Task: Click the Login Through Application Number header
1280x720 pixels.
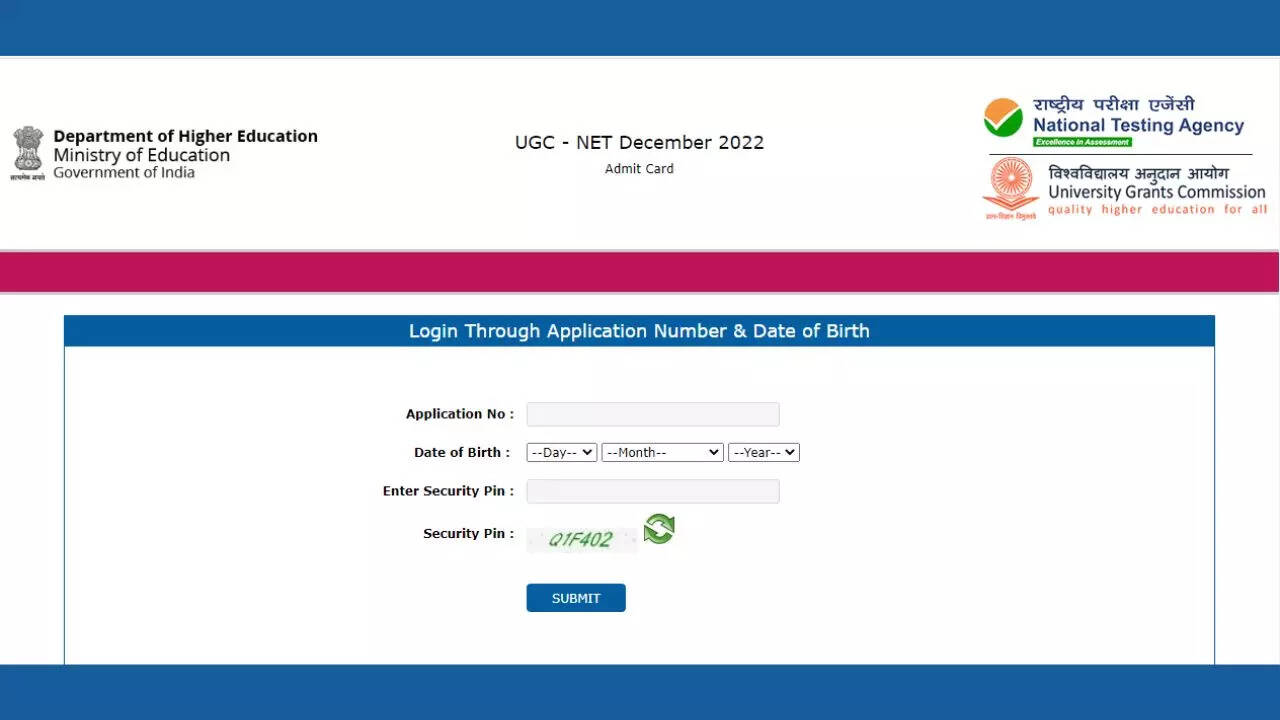Action: [639, 331]
